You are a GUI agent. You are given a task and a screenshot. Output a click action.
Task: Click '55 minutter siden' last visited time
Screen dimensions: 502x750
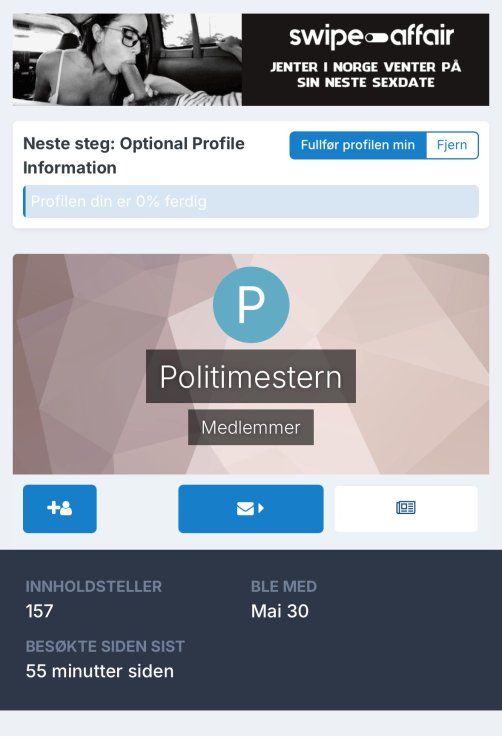(100, 671)
